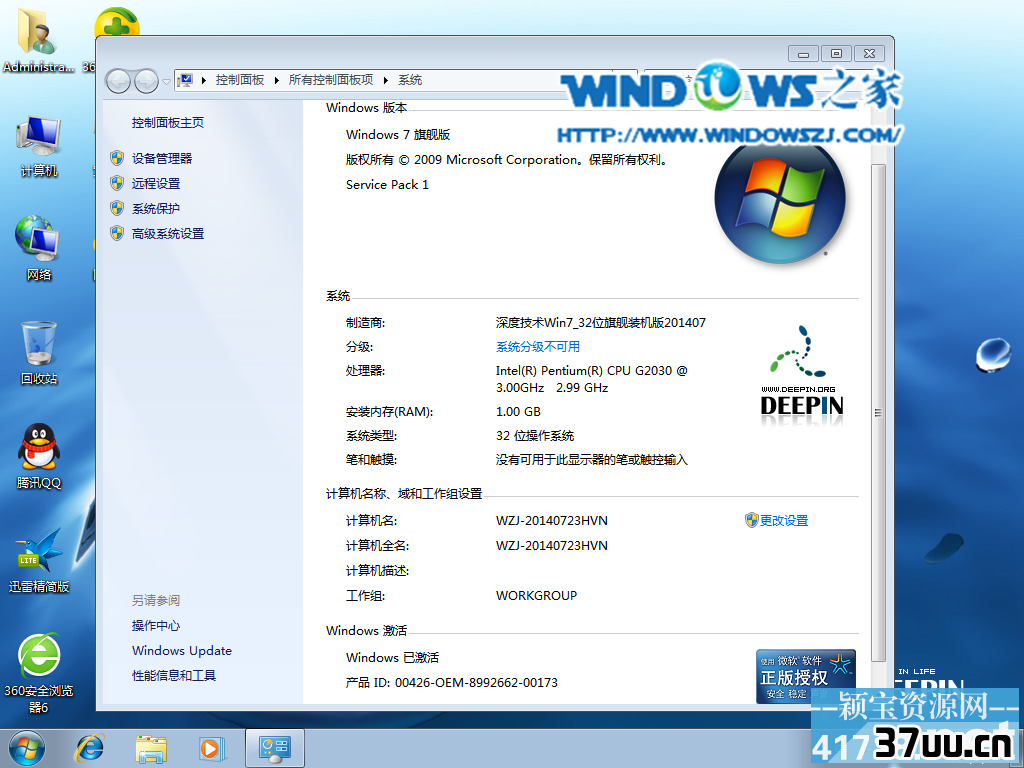Expand the arrow after 控制面板 breadcrumb
Viewport: 1024px width, 768px height.
(x=276, y=80)
